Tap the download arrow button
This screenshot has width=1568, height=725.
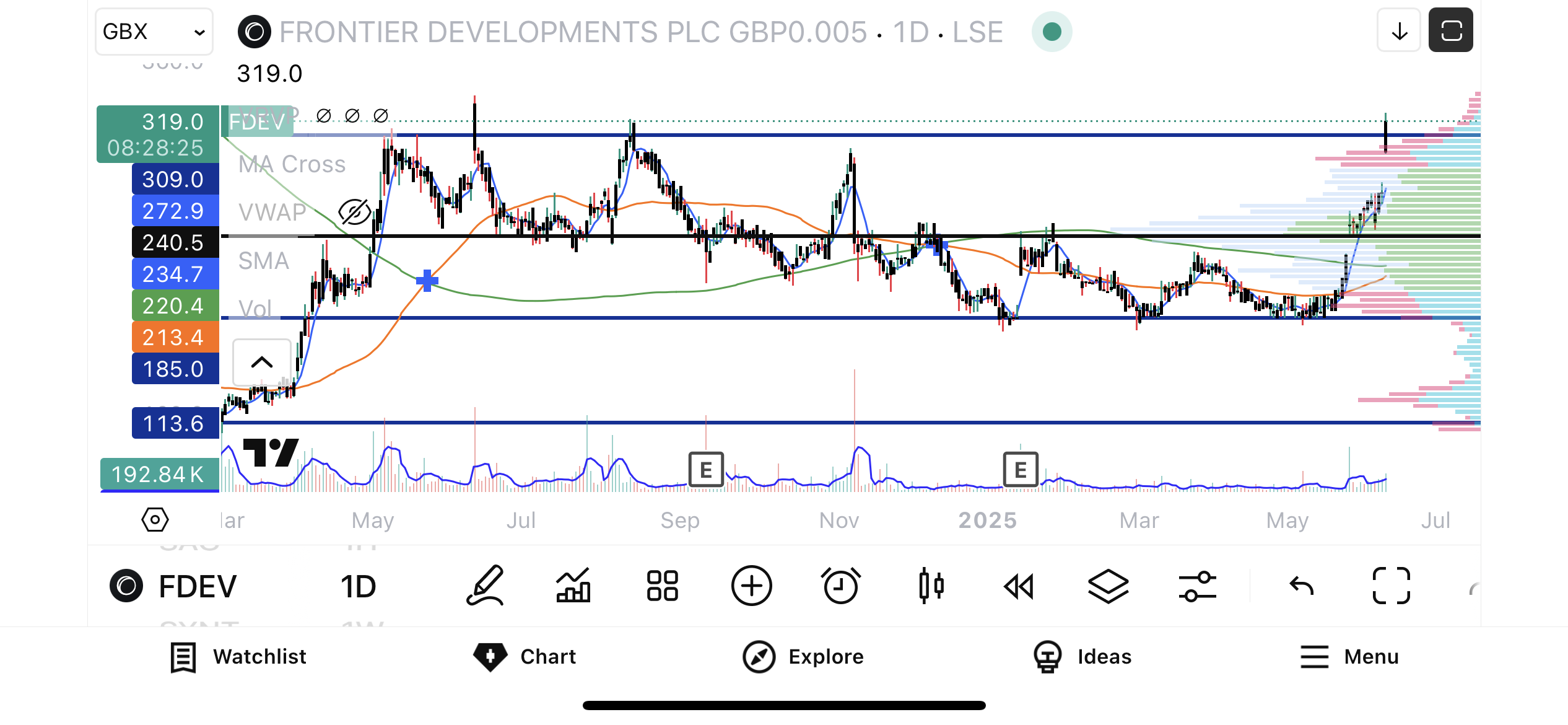point(1399,30)
